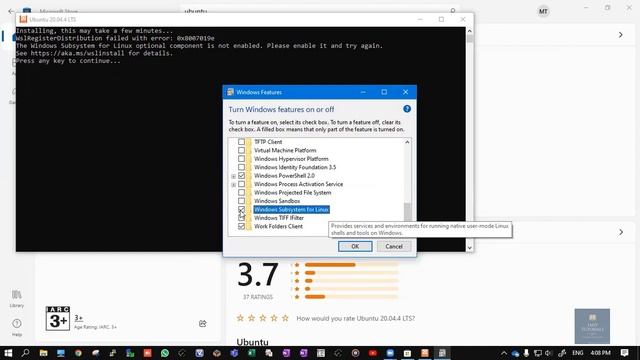Uncheck Windows PowerShell 2.0 checkbox
Viewport: 640px width, 360px height.
tap(241, 176)
